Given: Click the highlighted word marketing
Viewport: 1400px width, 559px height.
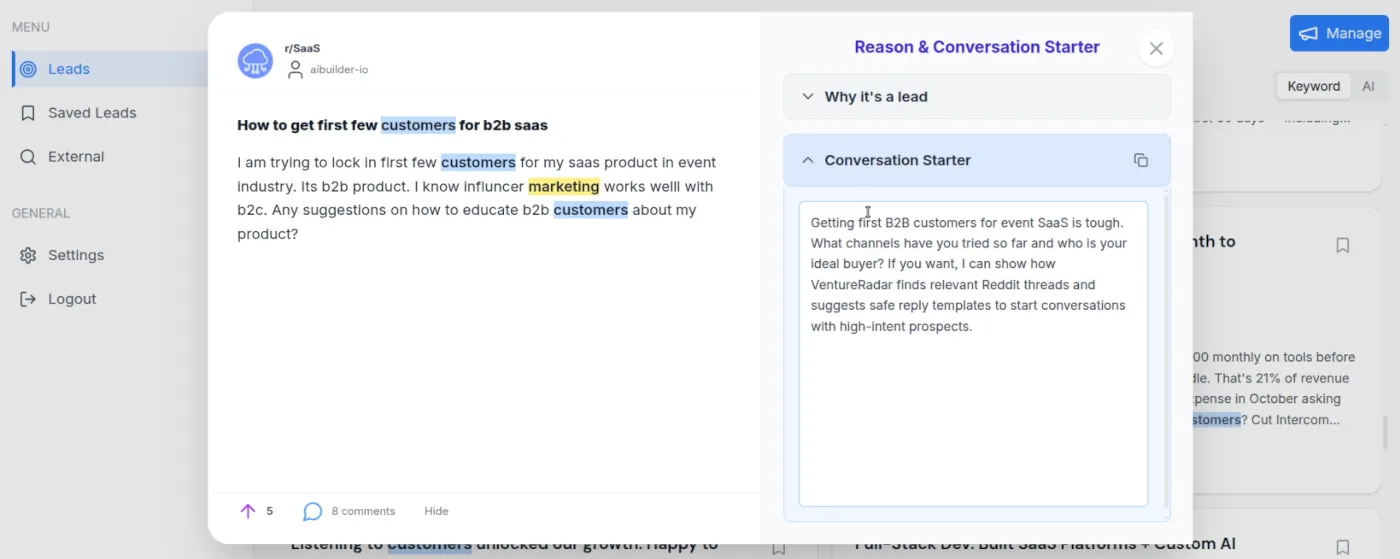Looking at the screenshot, I should tap(564, 186).
